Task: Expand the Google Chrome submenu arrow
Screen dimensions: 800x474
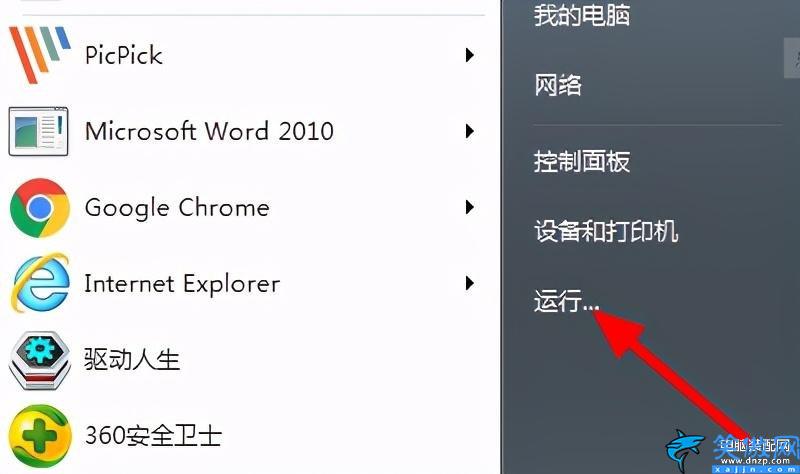Action: (469, 207)
